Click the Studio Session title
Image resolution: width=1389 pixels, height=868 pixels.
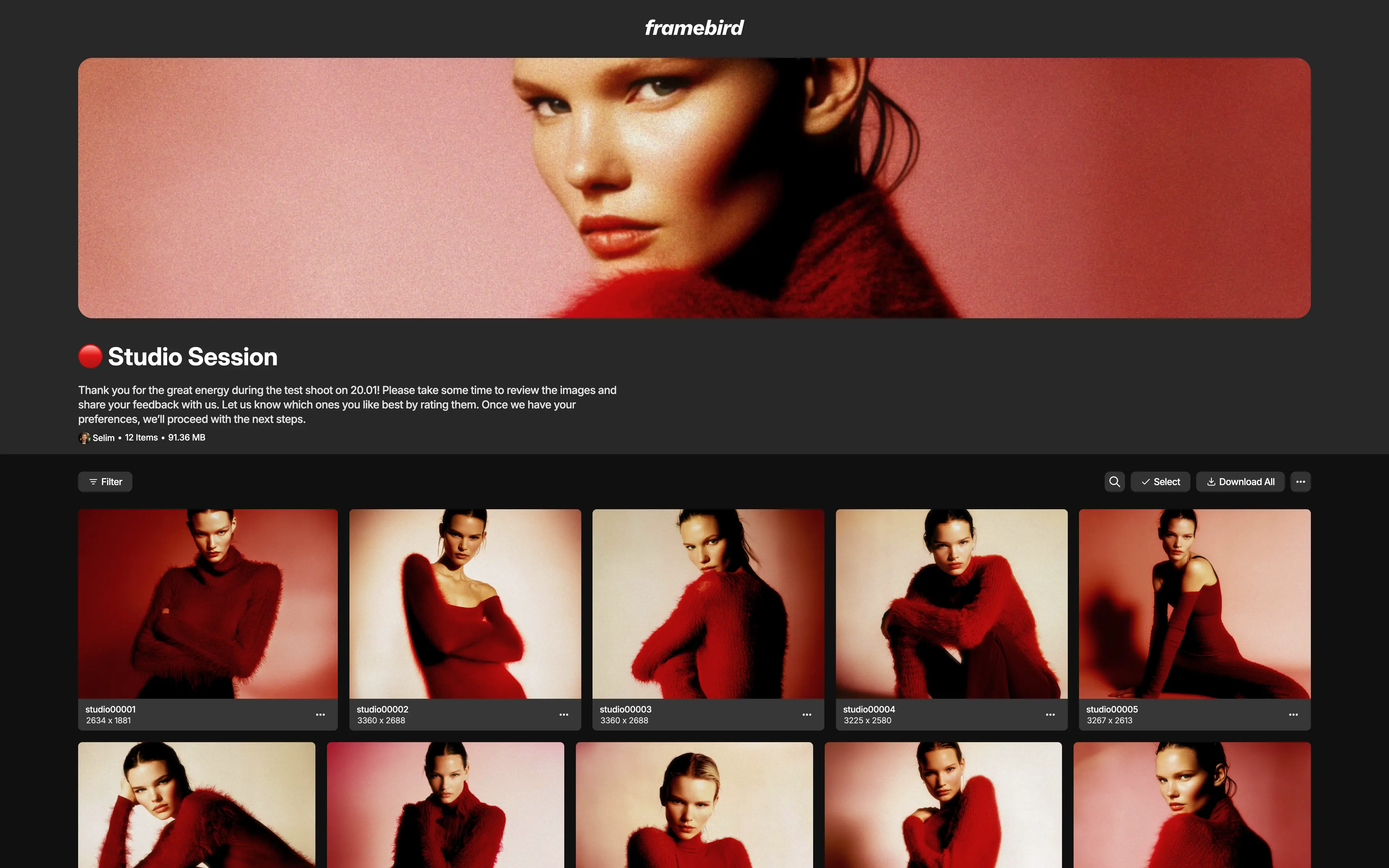pos(192,357)
